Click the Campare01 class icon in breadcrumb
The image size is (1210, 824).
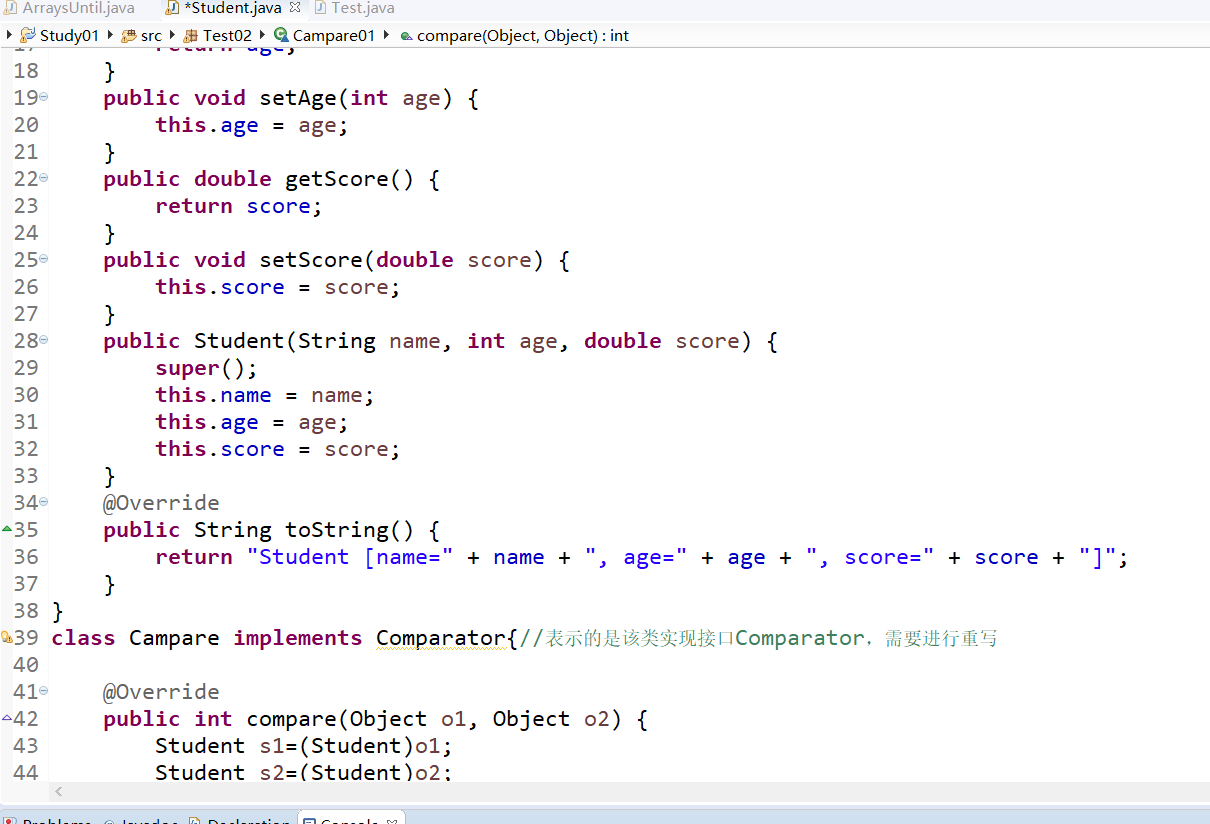pyautogui.click(x=281, y=35)
